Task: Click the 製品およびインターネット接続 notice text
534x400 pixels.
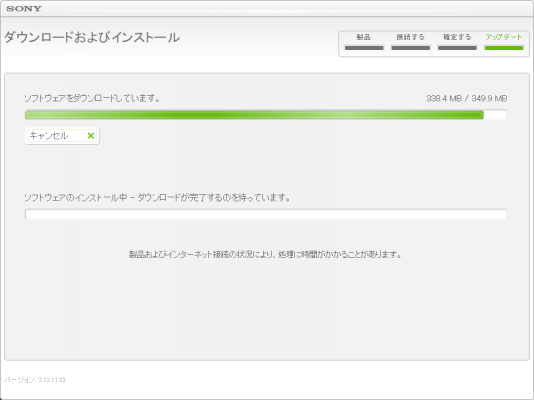Action: click(x=266, y=254)
